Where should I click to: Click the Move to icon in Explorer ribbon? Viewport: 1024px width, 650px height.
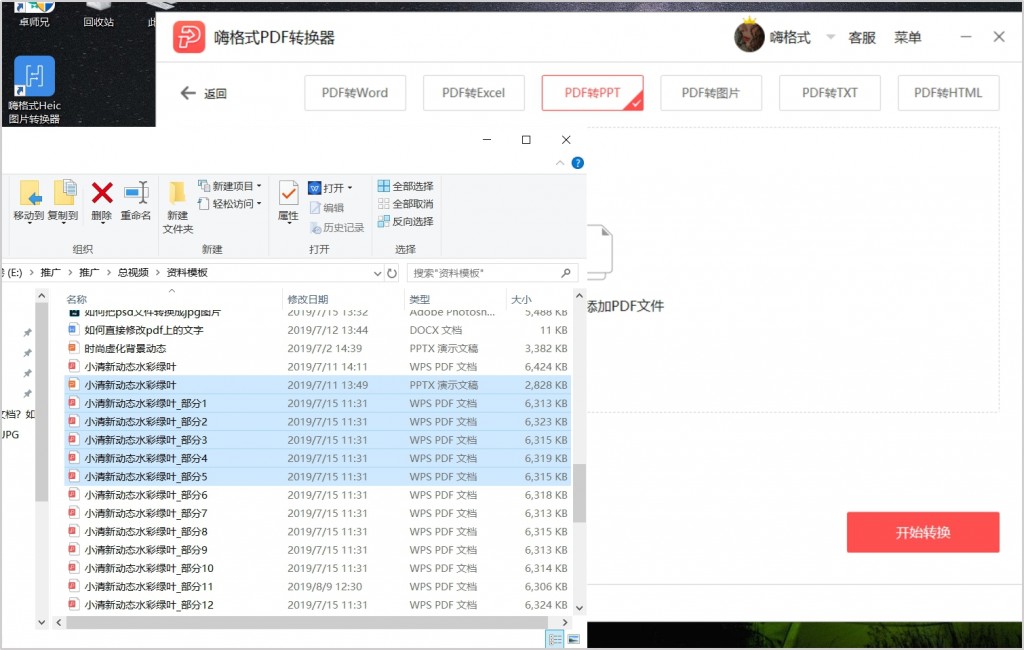point(29,194)
